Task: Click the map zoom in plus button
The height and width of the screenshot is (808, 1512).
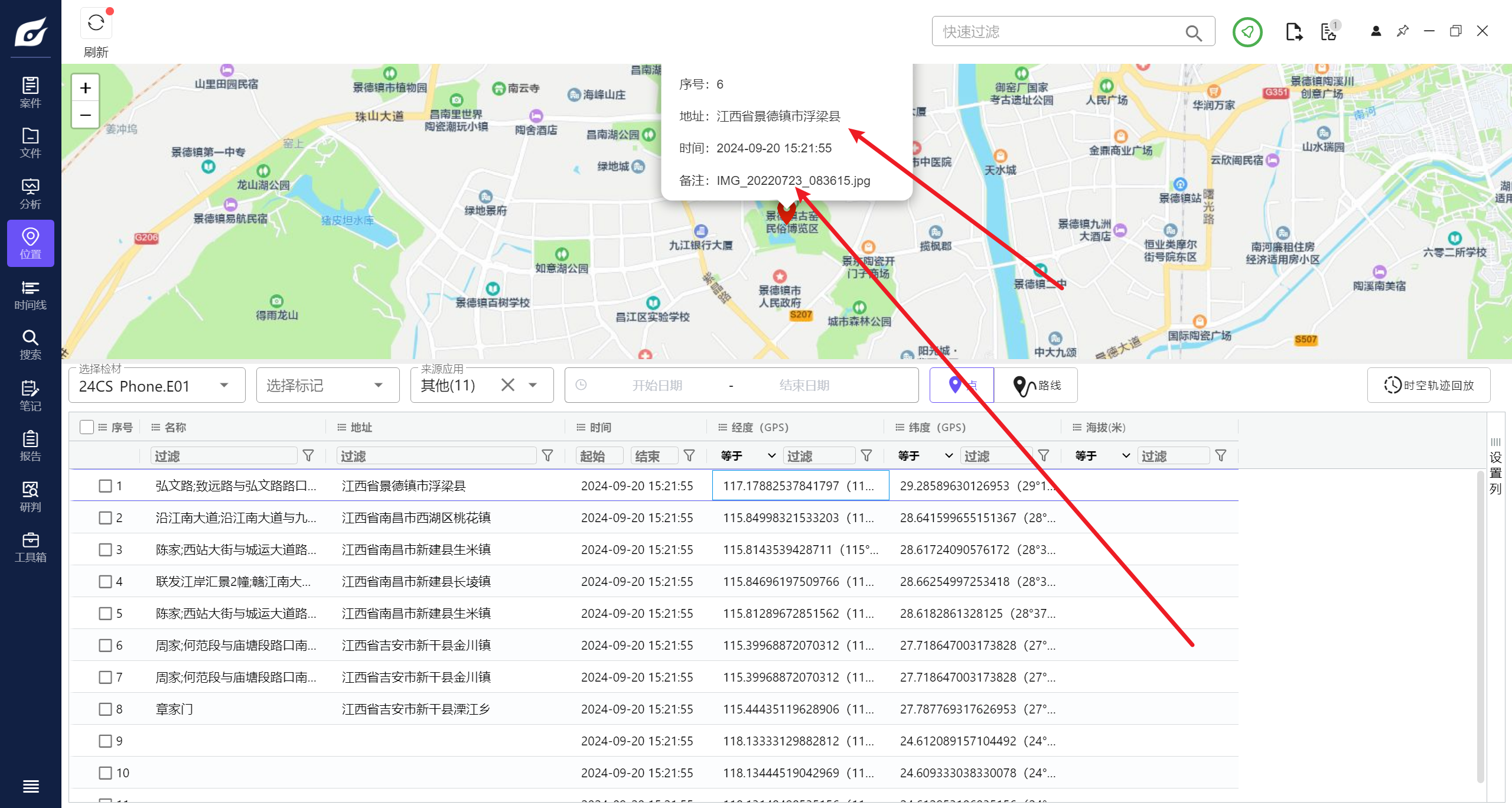Action: point(86,88)
